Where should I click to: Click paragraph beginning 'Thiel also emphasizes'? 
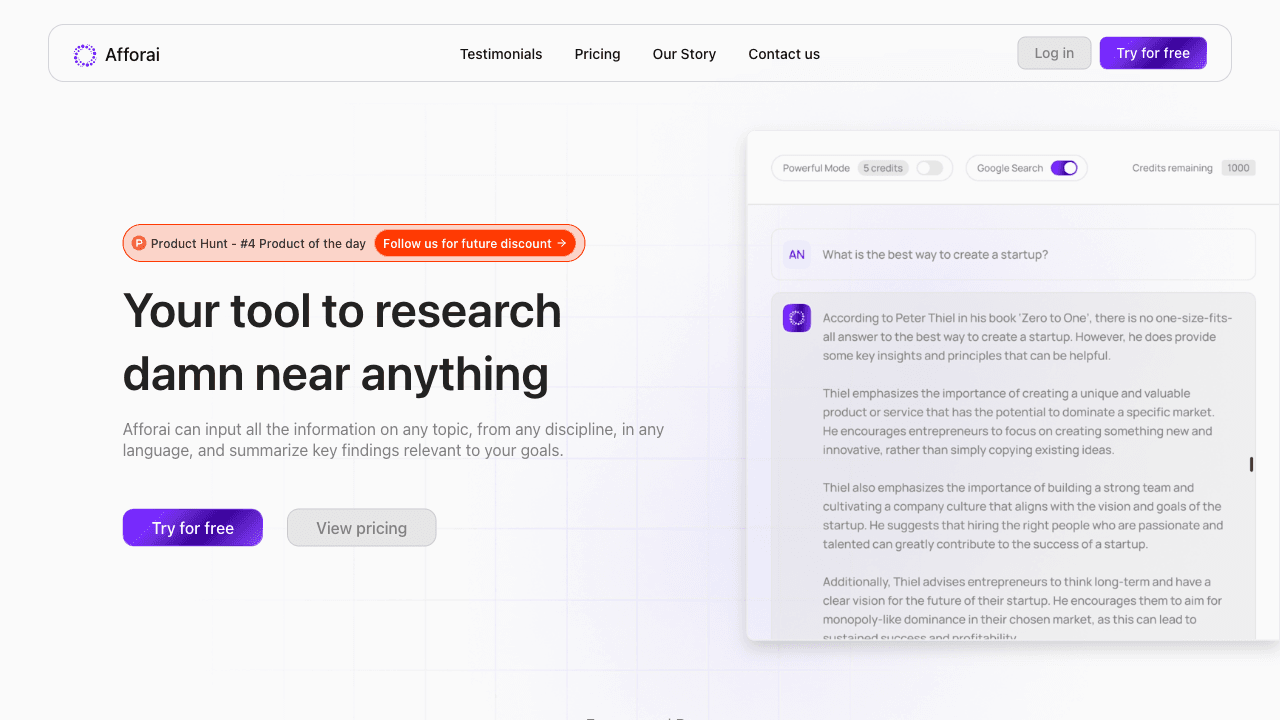tap(1023, 516)
